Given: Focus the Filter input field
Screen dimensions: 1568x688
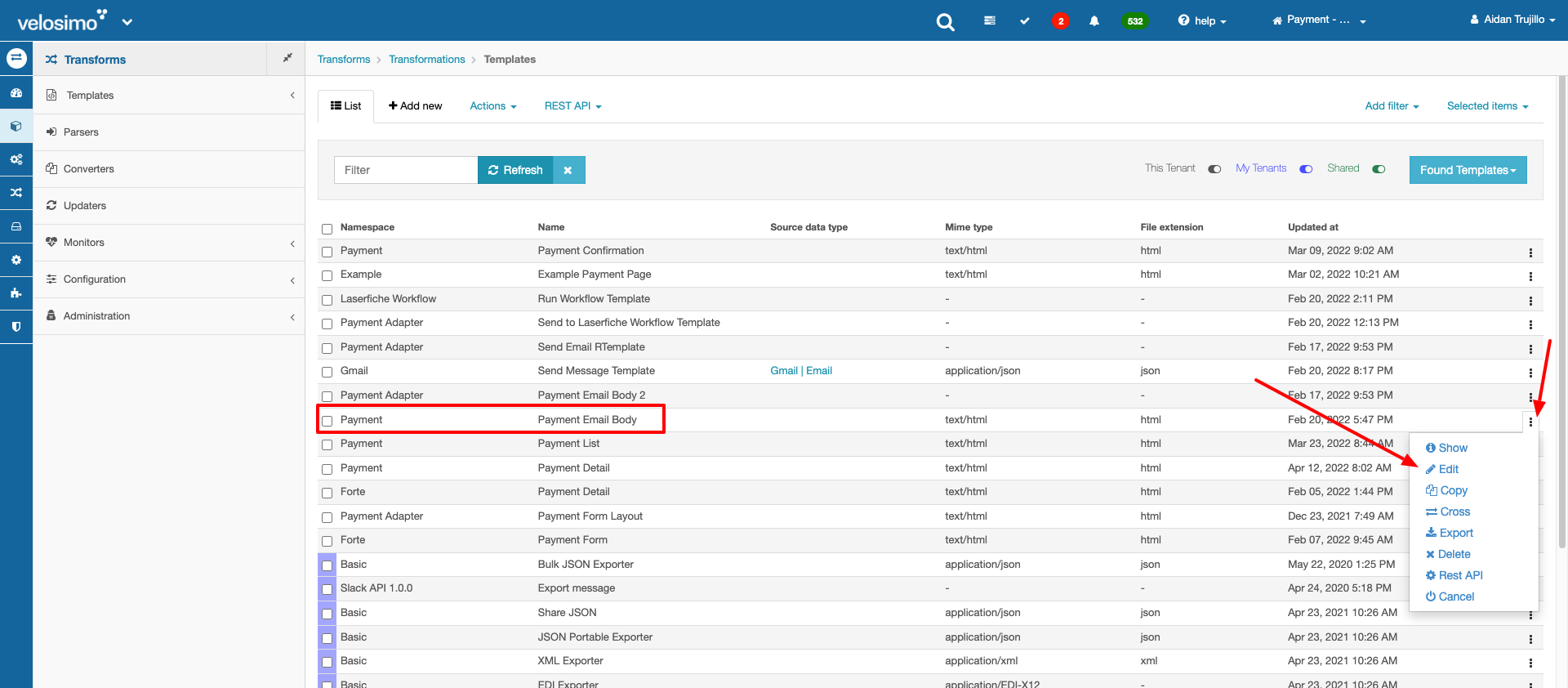Looking at the screenshot, I should tap(406, 170).
